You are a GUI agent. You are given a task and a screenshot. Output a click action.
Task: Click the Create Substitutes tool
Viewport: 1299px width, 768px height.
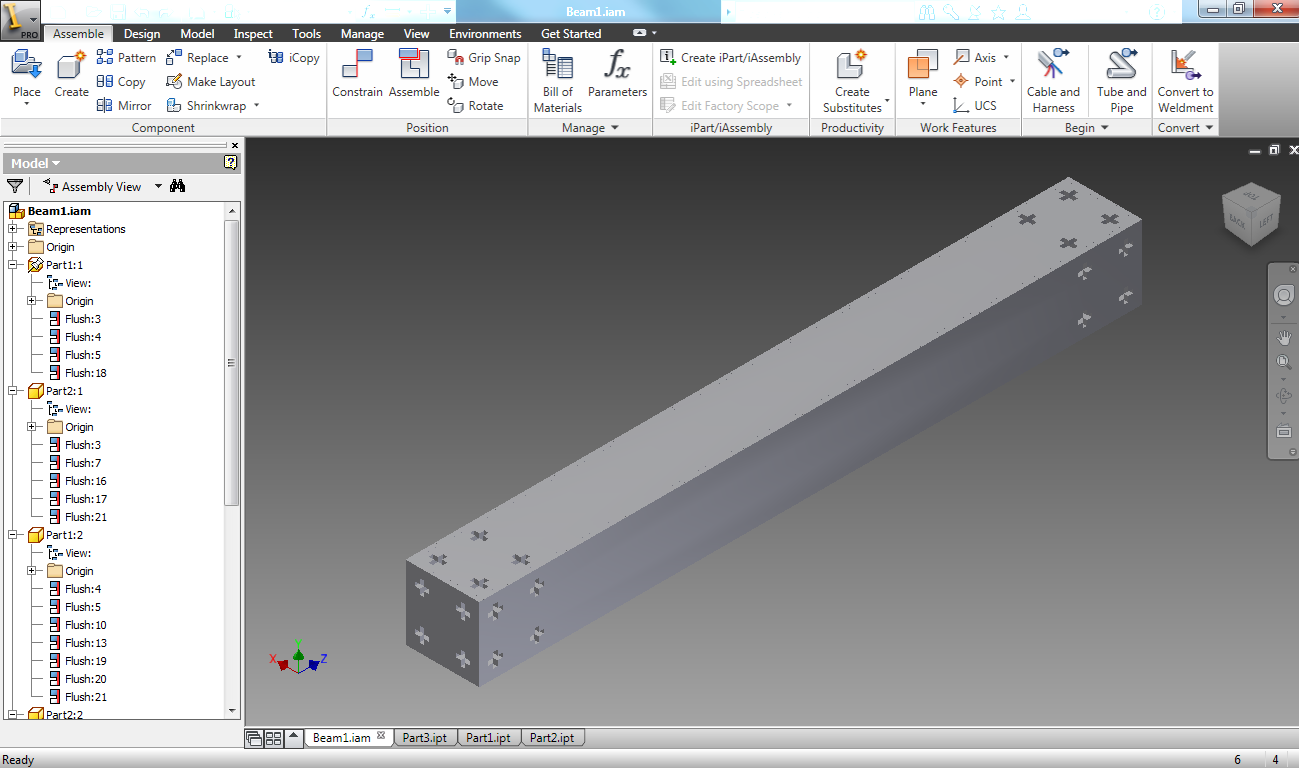(x=853, y=81)
